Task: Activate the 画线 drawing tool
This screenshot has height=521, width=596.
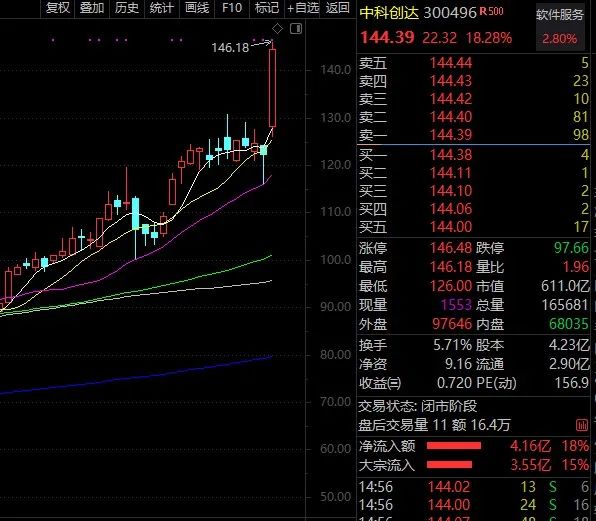Action: [x=197, y=8]
